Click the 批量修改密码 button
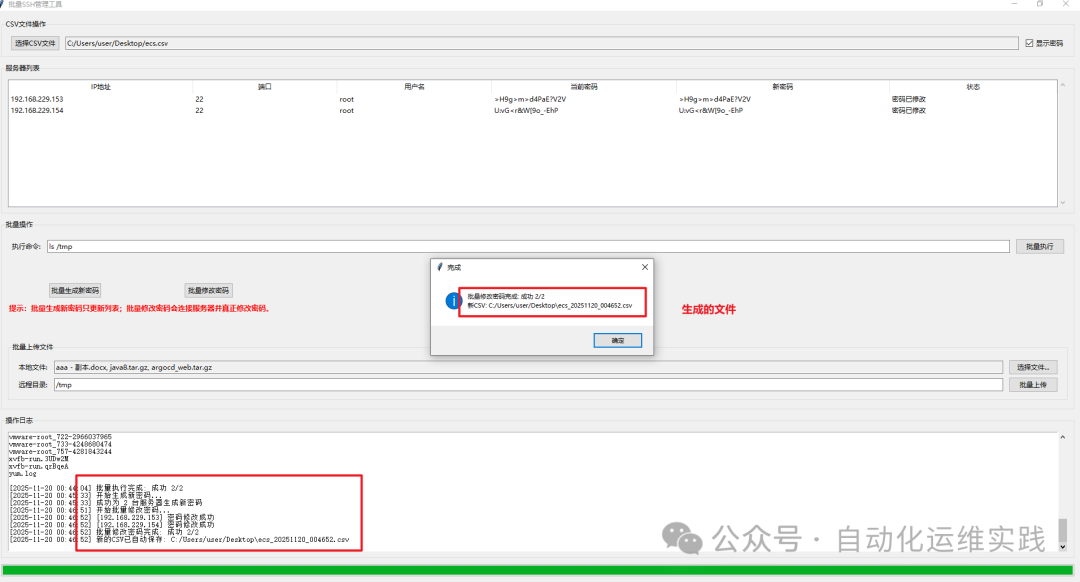 pos(208,290)
